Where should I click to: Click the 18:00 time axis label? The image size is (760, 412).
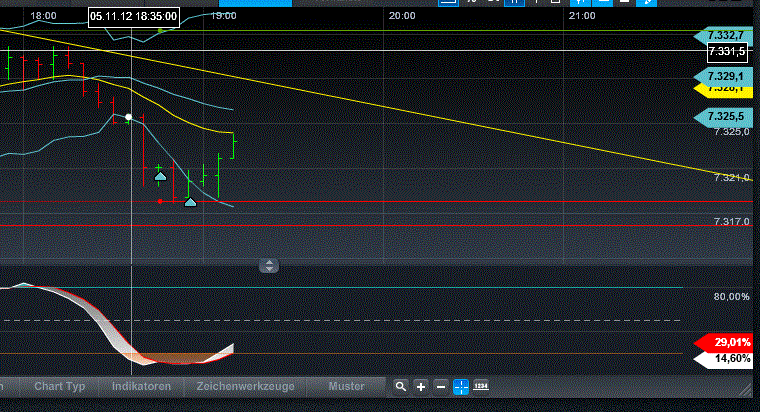[43, 16]
